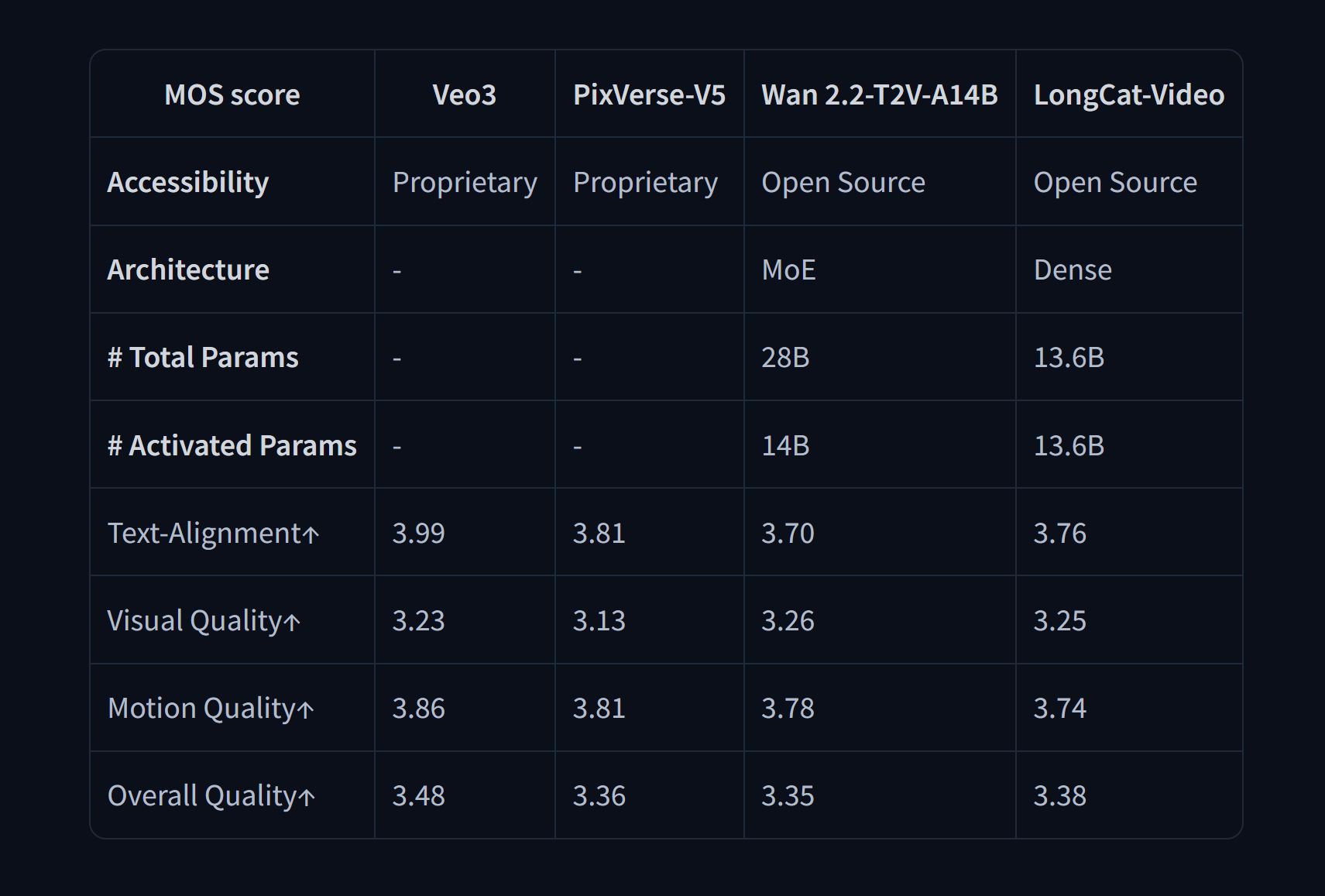Click "13.6B" in the Activated Params row
The height and width of the screenshot is (896, 1325).
(1069, 445)
